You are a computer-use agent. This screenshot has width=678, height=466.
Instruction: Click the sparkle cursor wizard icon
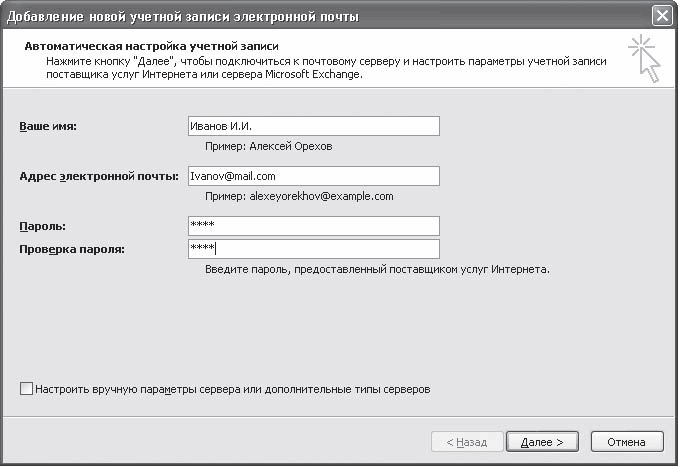tap(645, 58)
